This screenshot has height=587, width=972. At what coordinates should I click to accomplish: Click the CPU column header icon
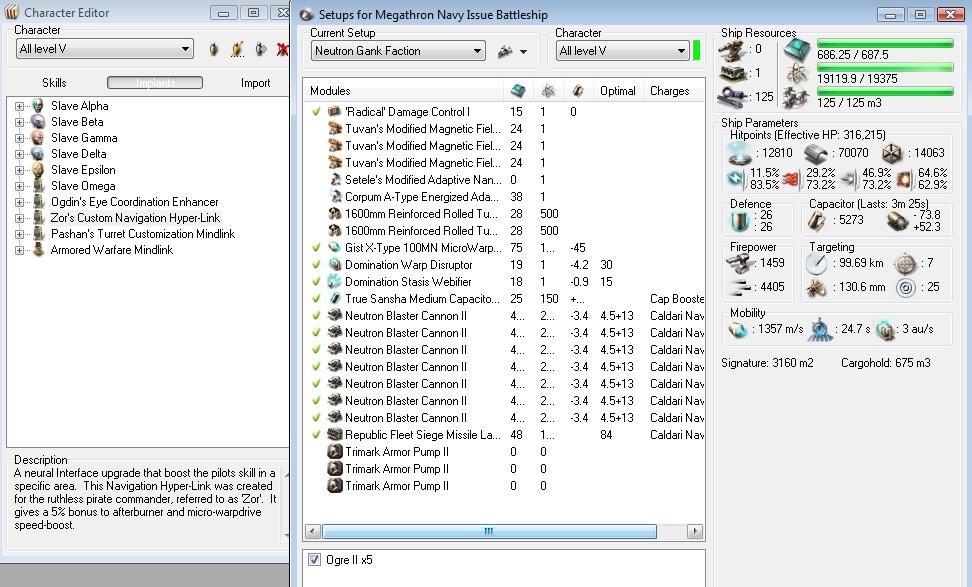click(x=518, y=91)
